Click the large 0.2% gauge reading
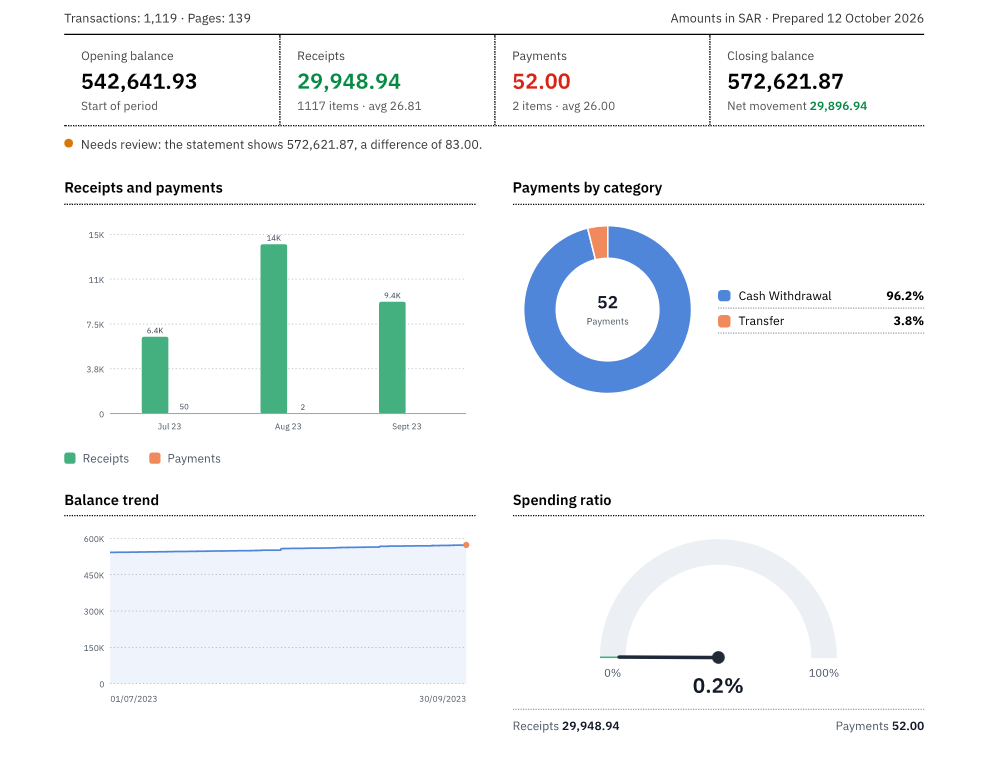The width and height of the screenshot is (987, 760). (x=718, y=686)
